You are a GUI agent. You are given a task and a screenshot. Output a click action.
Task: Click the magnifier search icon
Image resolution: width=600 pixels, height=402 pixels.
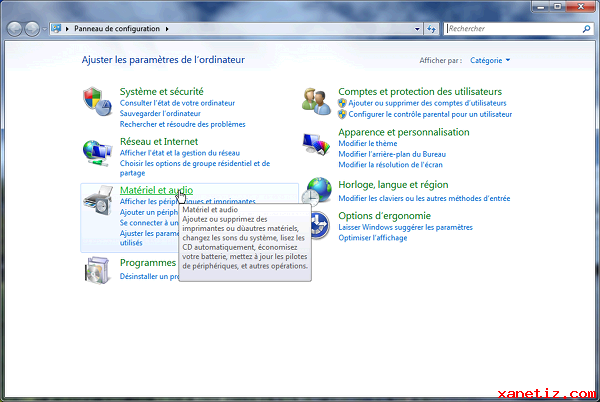coord(586,29)
